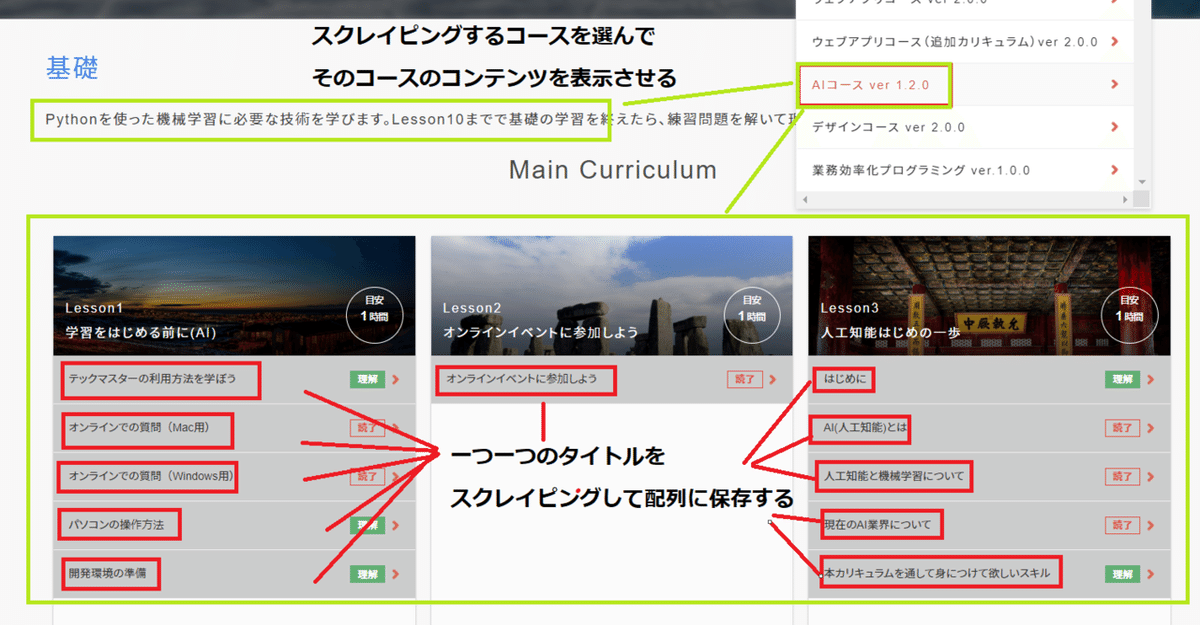Click the red chevron beside デザインコース
Screen dimensions: 1200x625
click(1114, 127)
